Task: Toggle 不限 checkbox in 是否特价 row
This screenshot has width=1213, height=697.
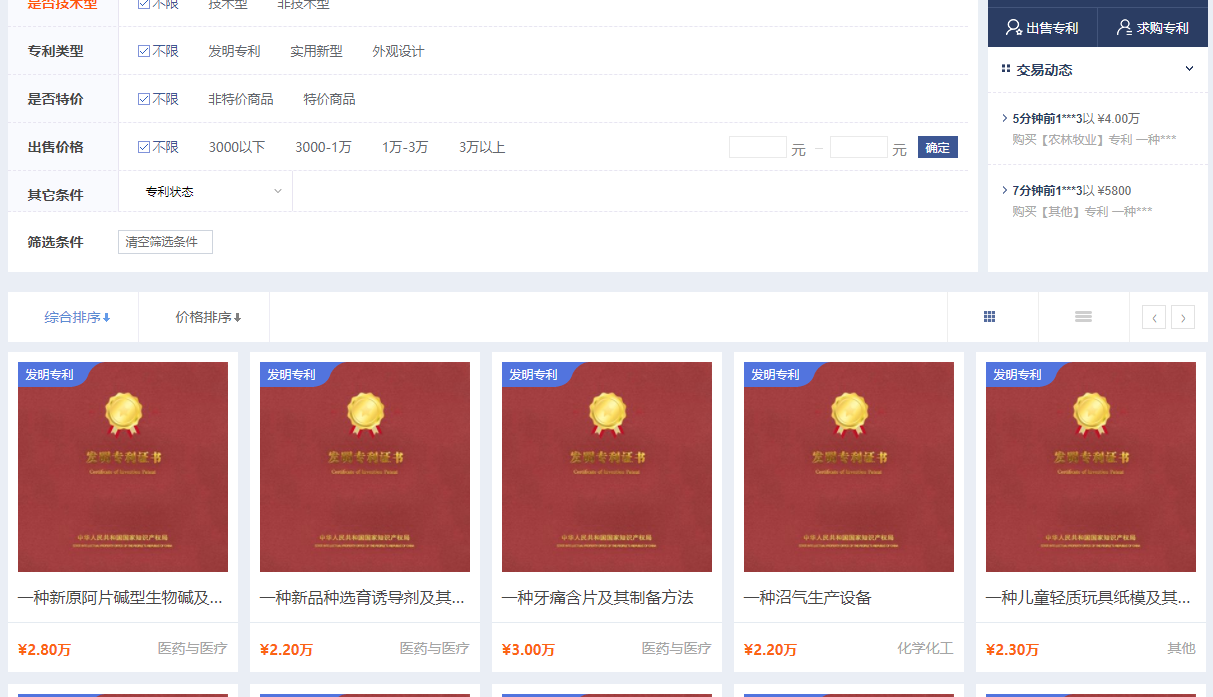Action: click(144, 99)
